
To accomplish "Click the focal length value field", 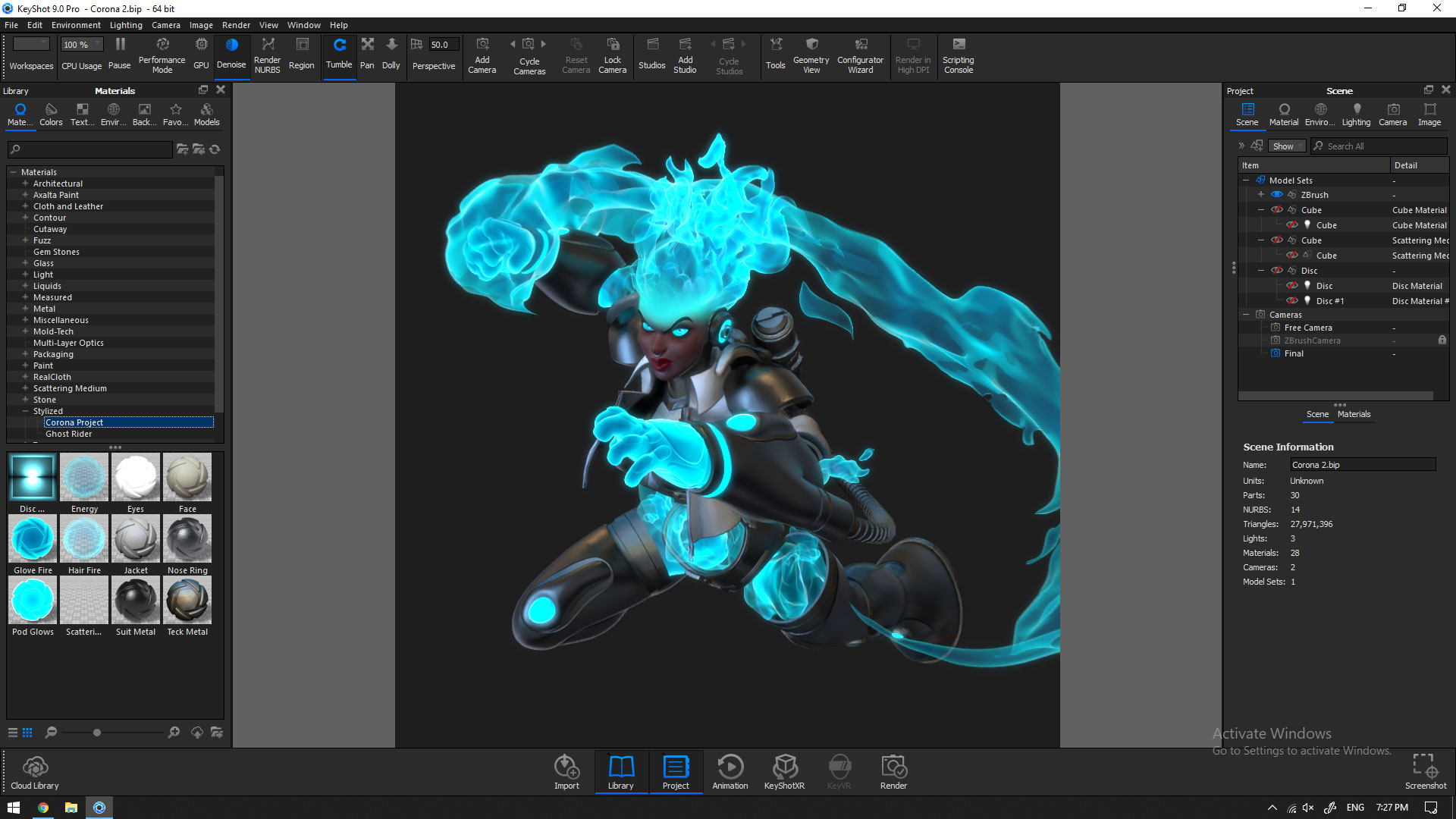I will pyautogui.click(x=444, y=45).
